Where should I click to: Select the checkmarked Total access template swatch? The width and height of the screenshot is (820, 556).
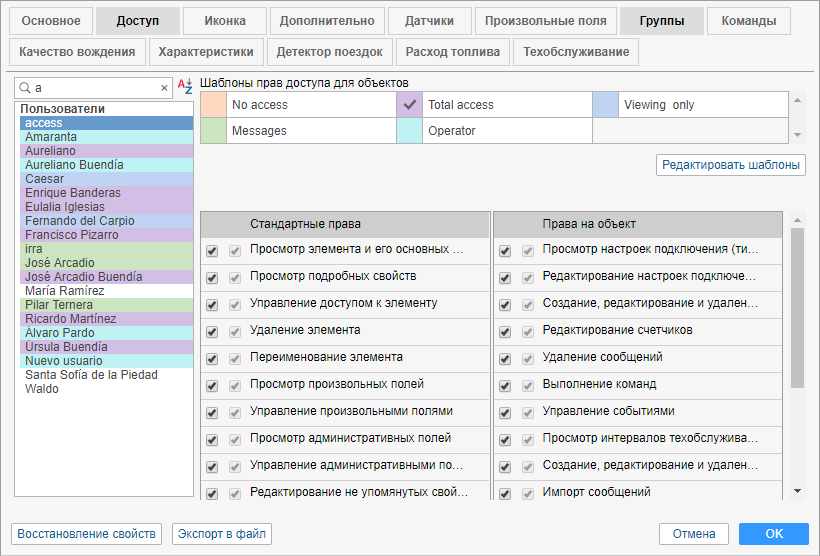409,105
